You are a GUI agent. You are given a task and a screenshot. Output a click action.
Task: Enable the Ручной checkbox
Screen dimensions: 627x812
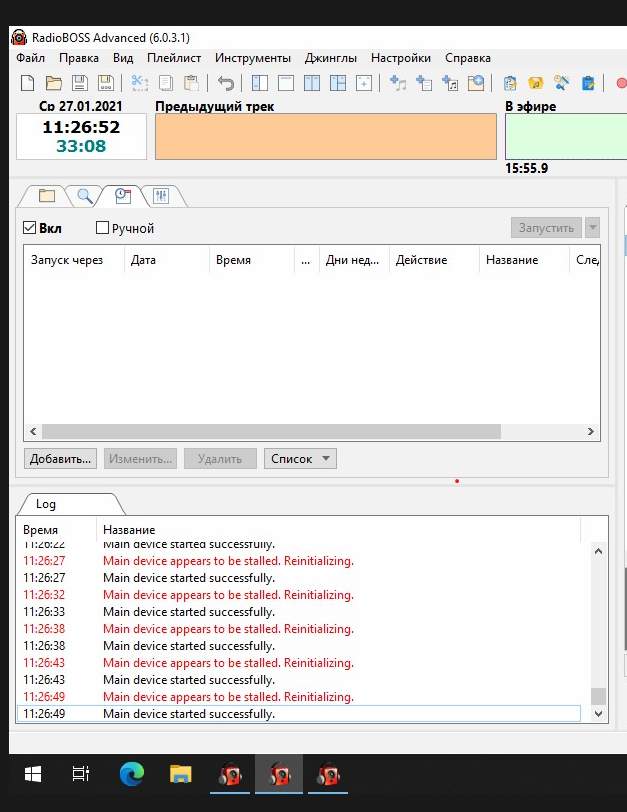(x=102, y=228)
